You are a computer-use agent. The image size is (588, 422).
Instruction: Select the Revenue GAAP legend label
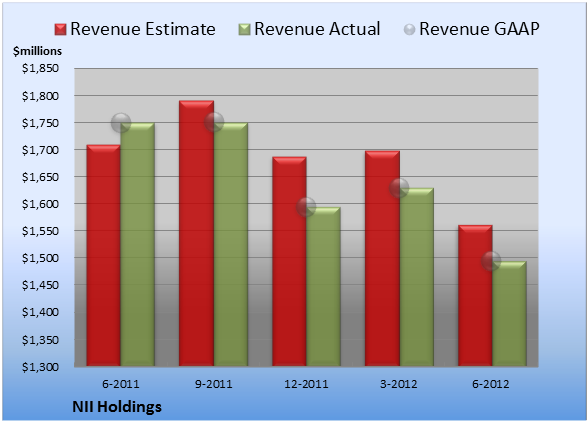pos(480,29)
